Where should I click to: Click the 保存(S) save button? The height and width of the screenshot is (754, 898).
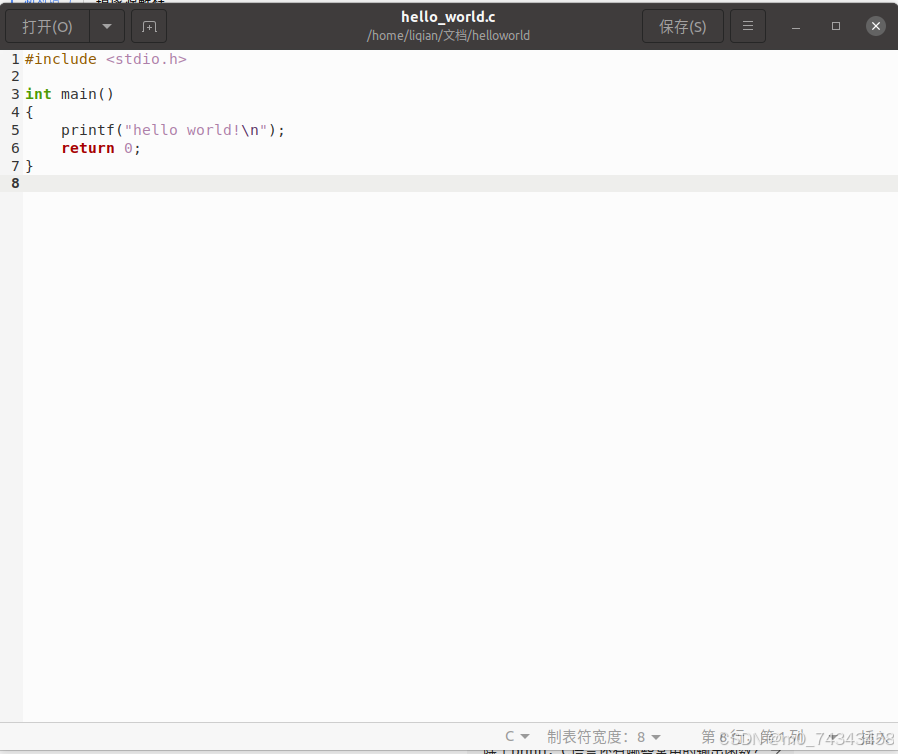[x=682, y=26]
